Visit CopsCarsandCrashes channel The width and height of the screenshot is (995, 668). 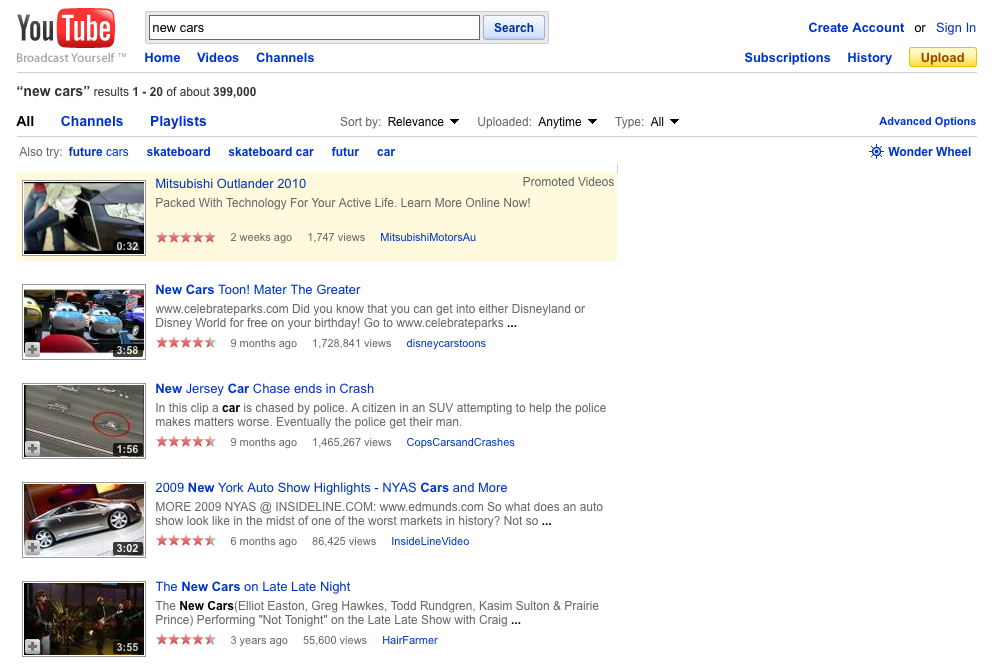(460, 442)
